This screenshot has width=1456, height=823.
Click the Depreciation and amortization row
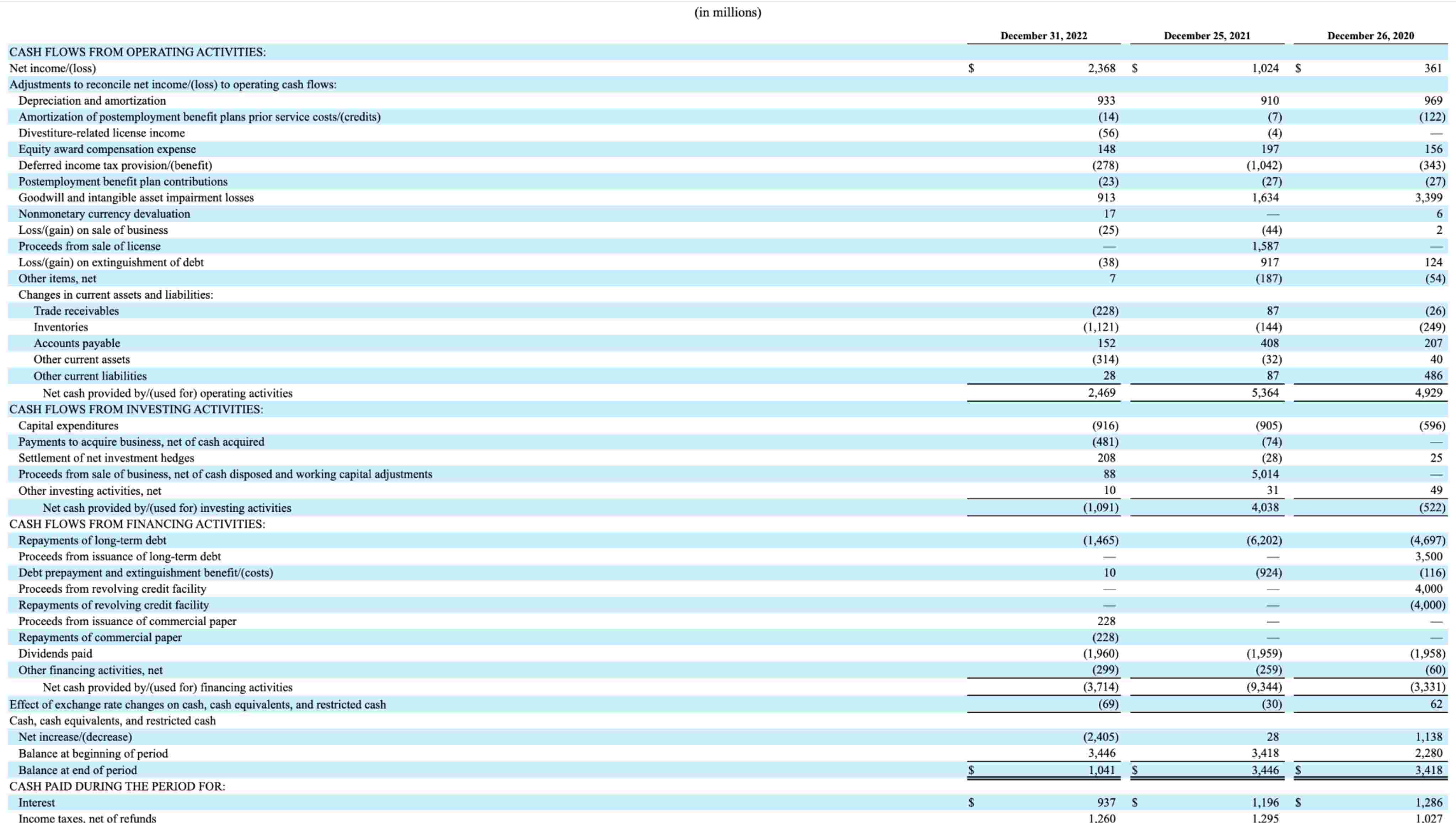point(92,101)
